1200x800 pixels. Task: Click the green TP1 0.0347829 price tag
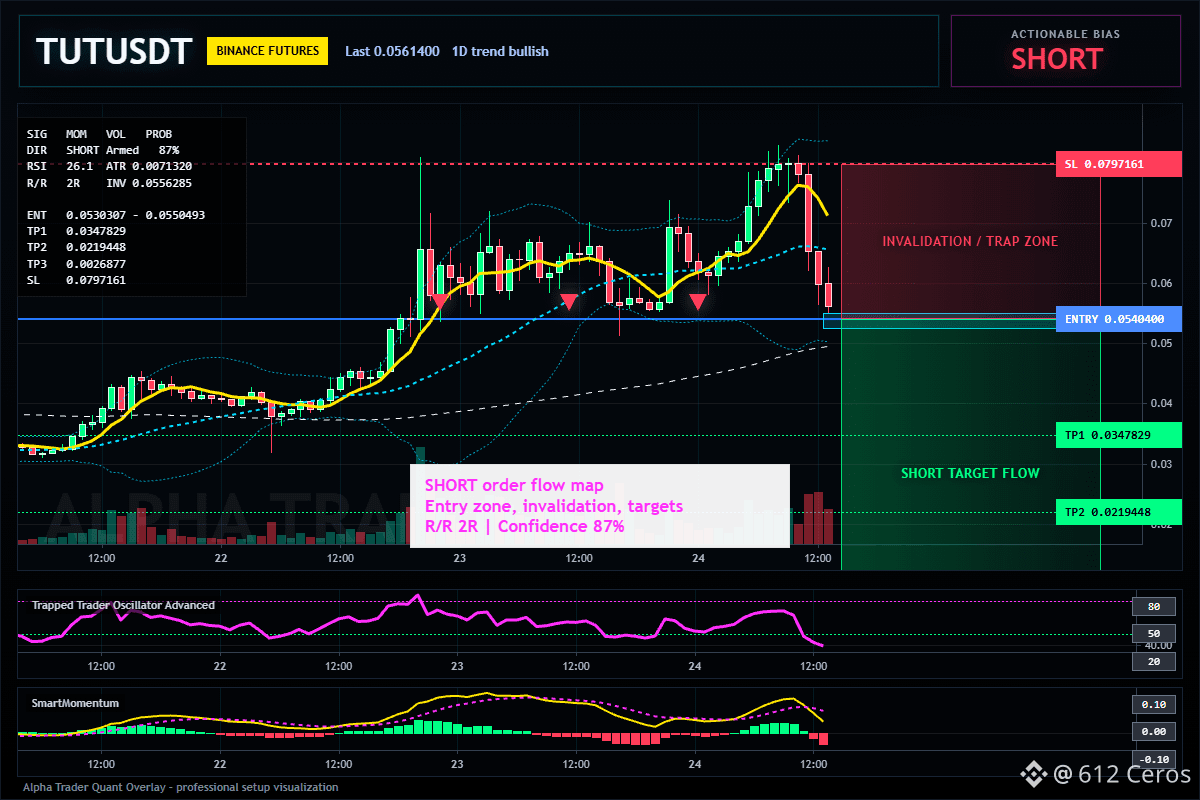pyautogui.click(x=1118, y=435)
